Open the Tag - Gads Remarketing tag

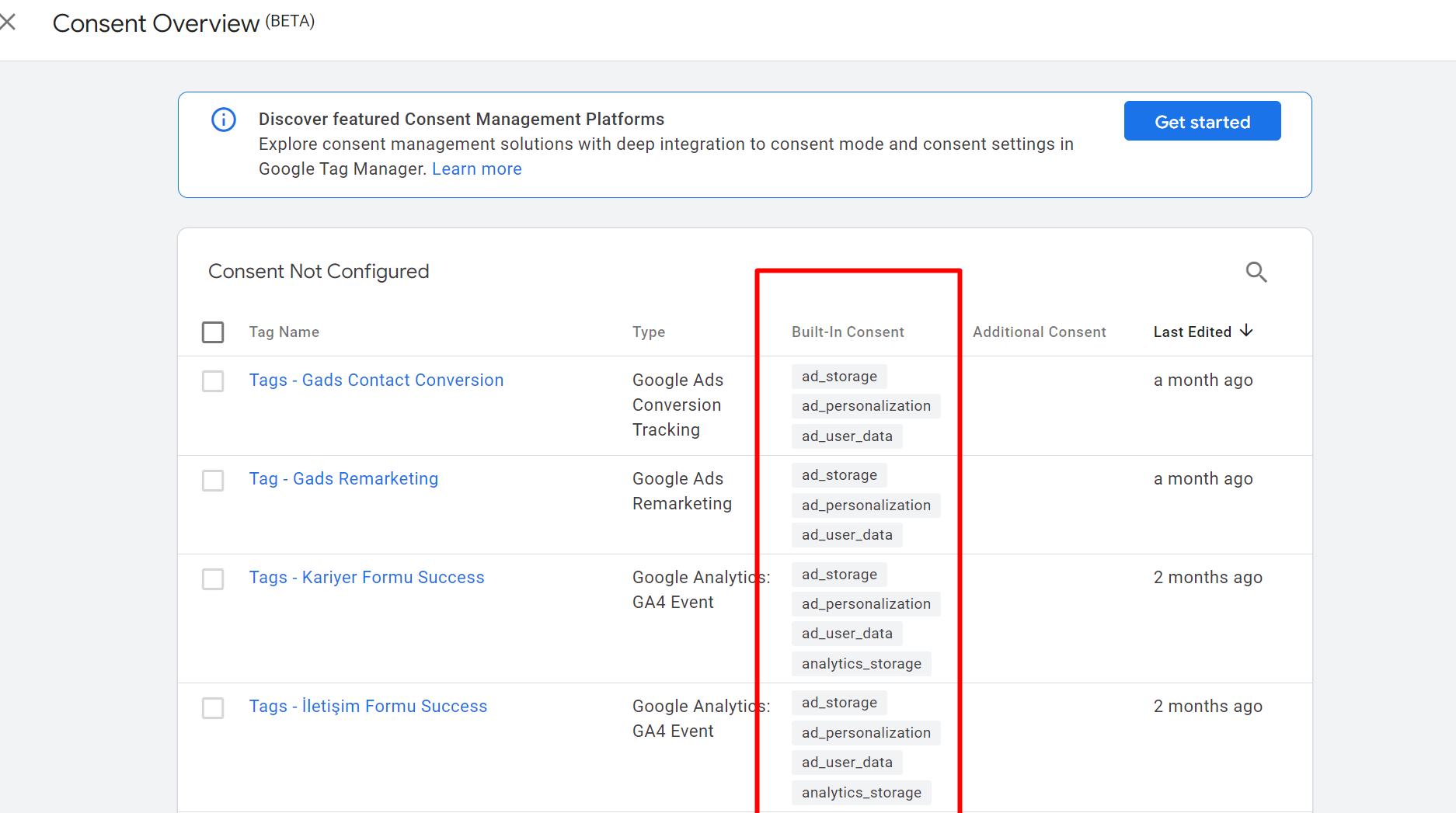point(343,479)
